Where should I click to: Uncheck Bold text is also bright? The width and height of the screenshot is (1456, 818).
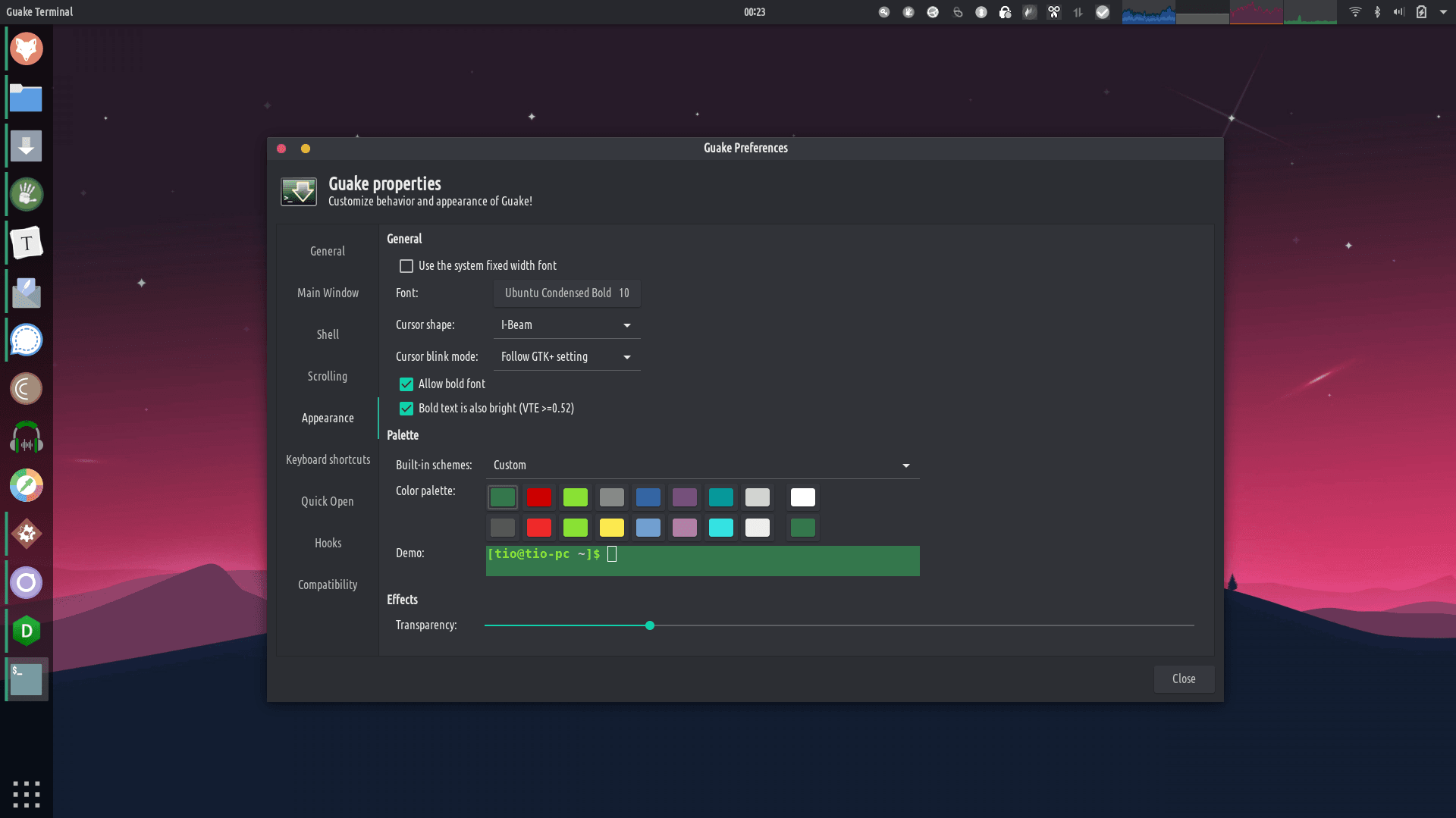[x=406, y=409]
